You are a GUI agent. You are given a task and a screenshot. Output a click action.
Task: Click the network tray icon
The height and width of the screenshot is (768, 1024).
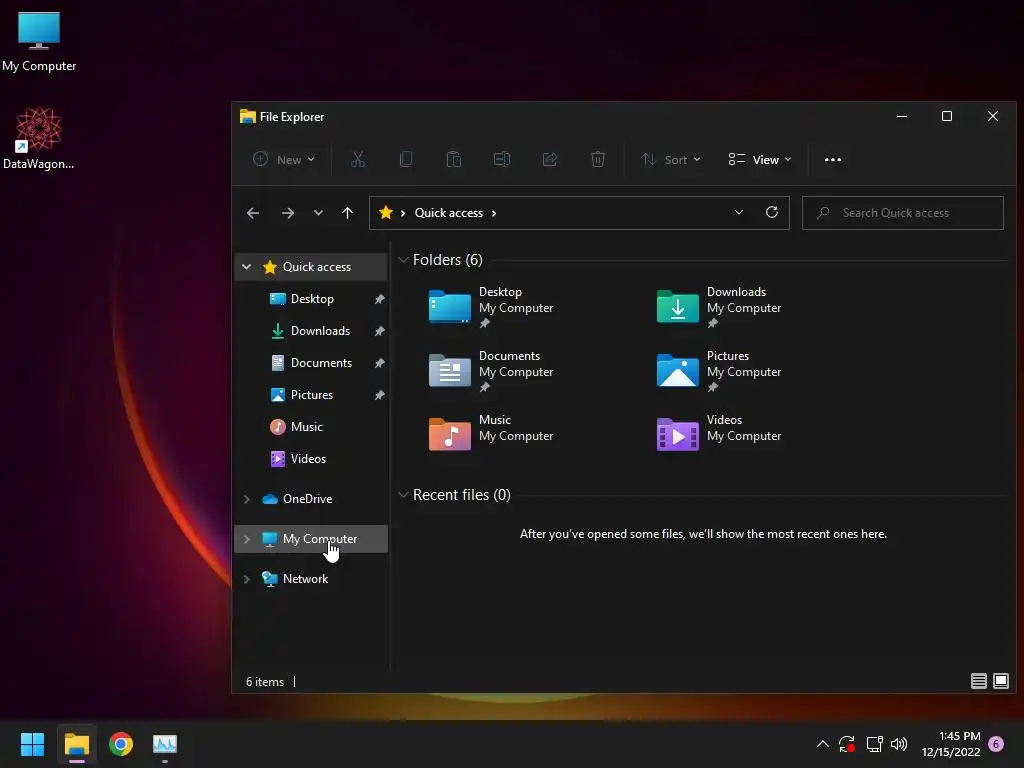pos(874,744)
